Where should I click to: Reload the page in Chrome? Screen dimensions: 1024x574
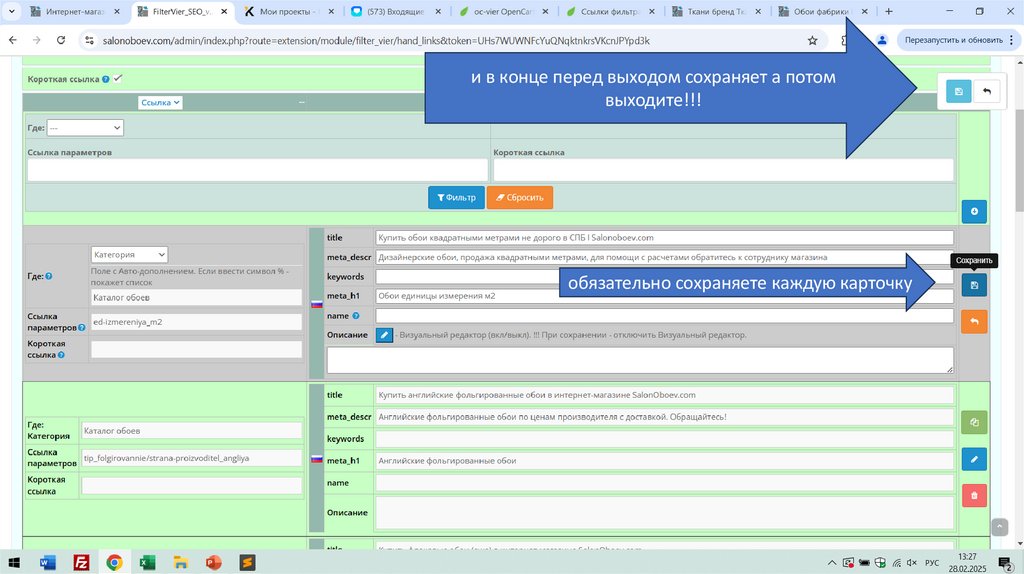coord(61,40)
